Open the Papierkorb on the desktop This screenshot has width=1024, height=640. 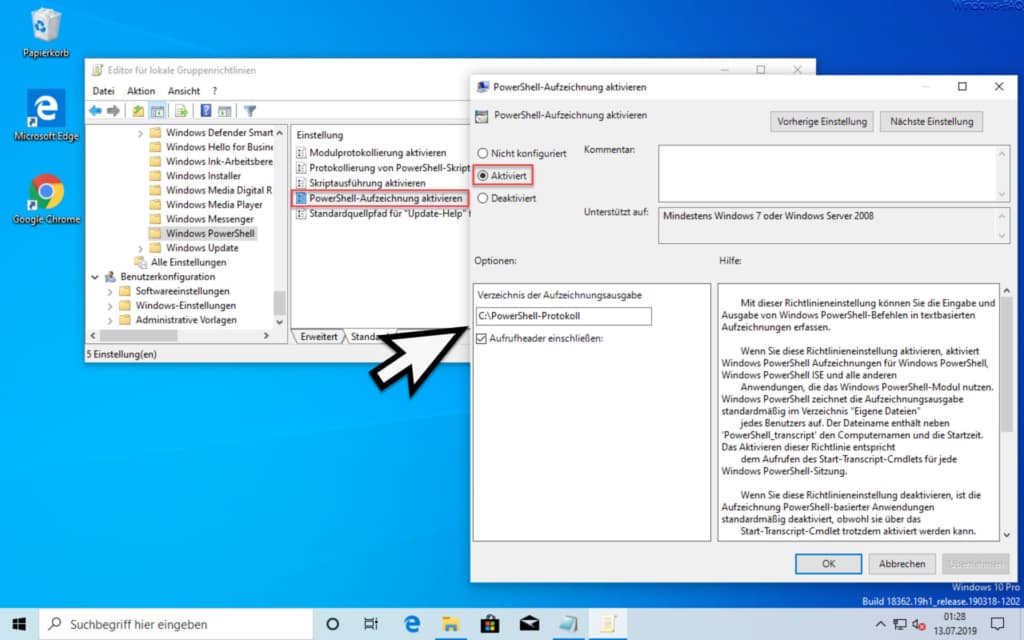point(44,25)
